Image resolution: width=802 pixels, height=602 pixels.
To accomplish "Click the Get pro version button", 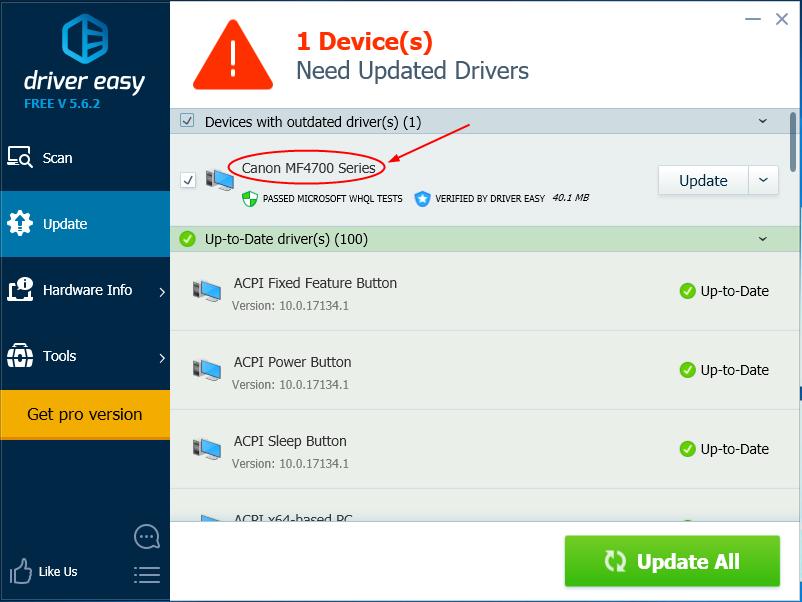I will [85, 414].
